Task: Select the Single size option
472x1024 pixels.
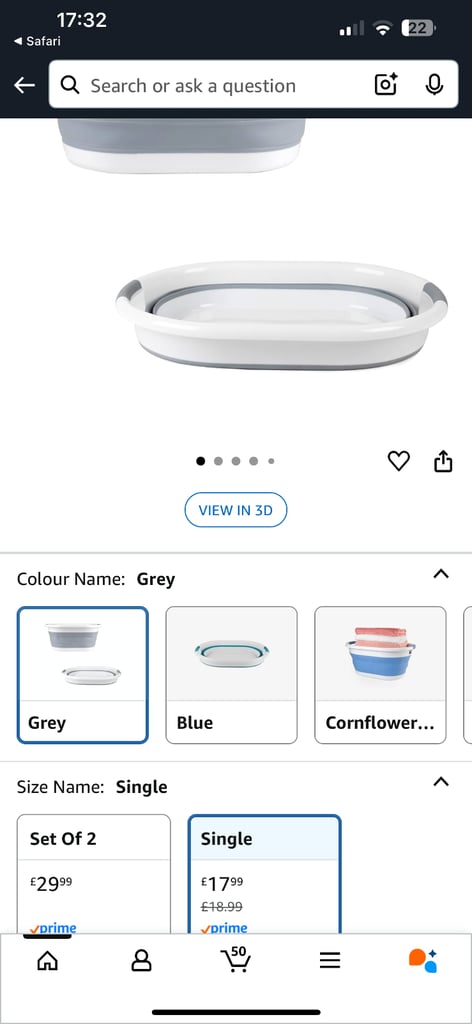Action: [x=264, y=874]
